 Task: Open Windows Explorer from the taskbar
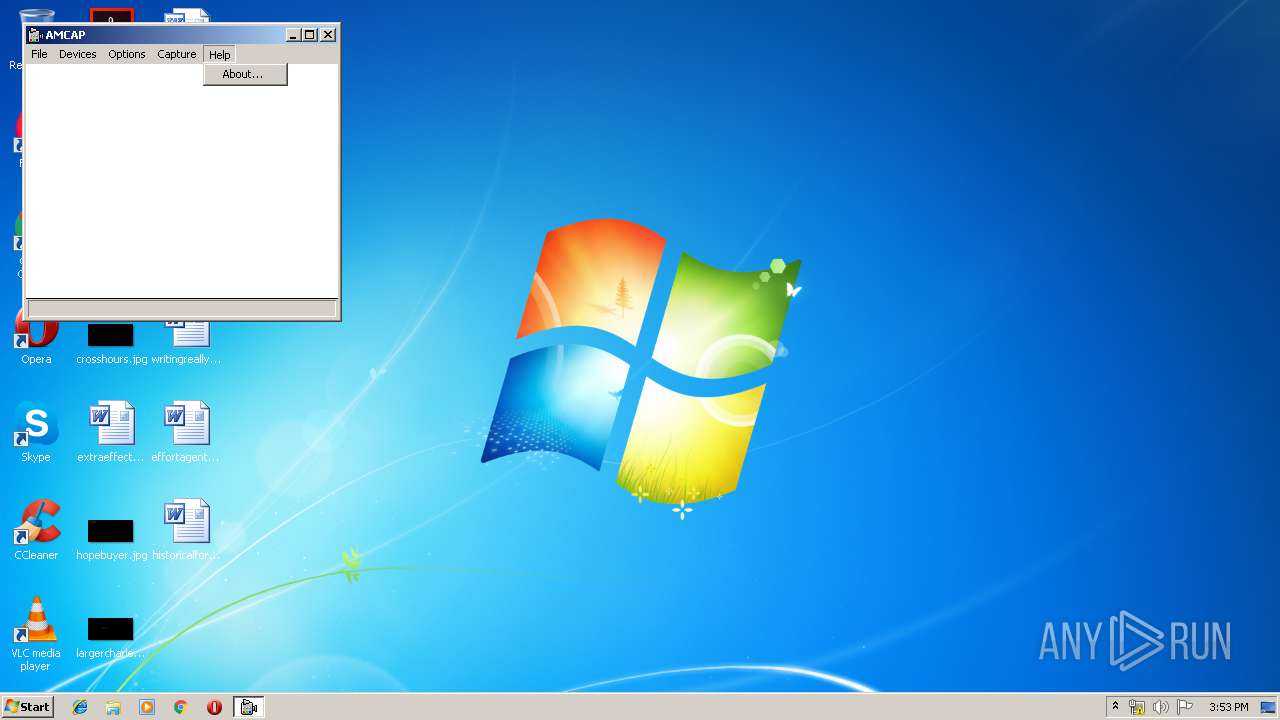click(x=113, y=707)
